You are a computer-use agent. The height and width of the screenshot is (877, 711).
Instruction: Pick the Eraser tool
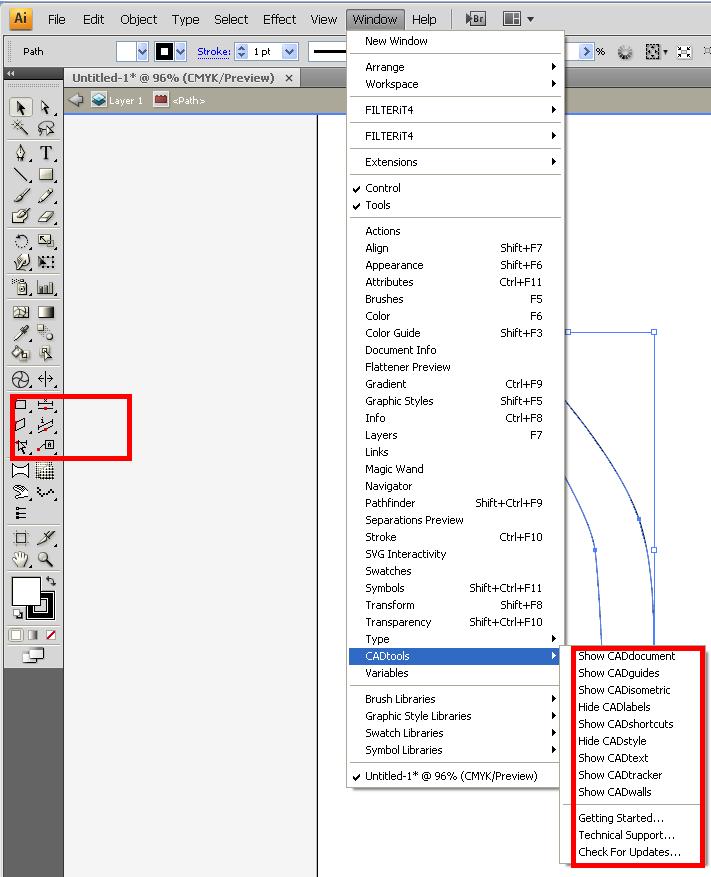tap(46, 216)
